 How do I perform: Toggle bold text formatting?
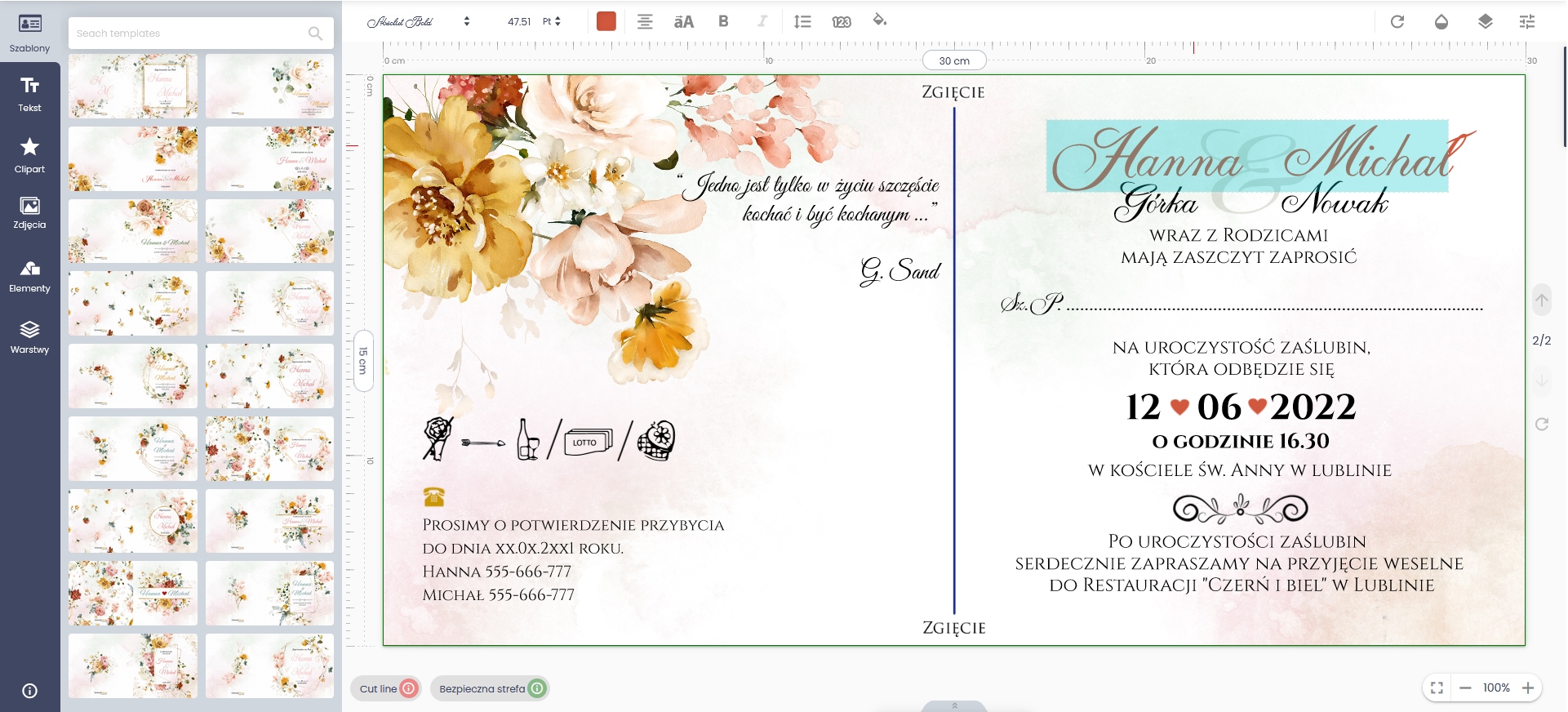pyautogui.click(x=723, y=21)
